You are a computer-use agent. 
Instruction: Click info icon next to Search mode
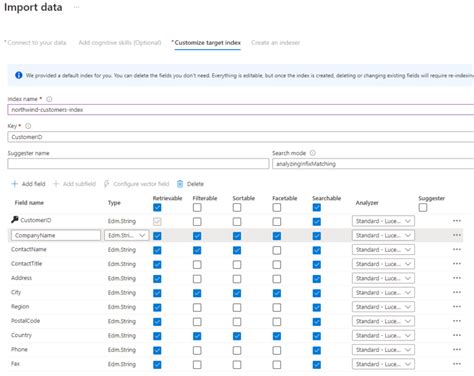click(313, 153)
